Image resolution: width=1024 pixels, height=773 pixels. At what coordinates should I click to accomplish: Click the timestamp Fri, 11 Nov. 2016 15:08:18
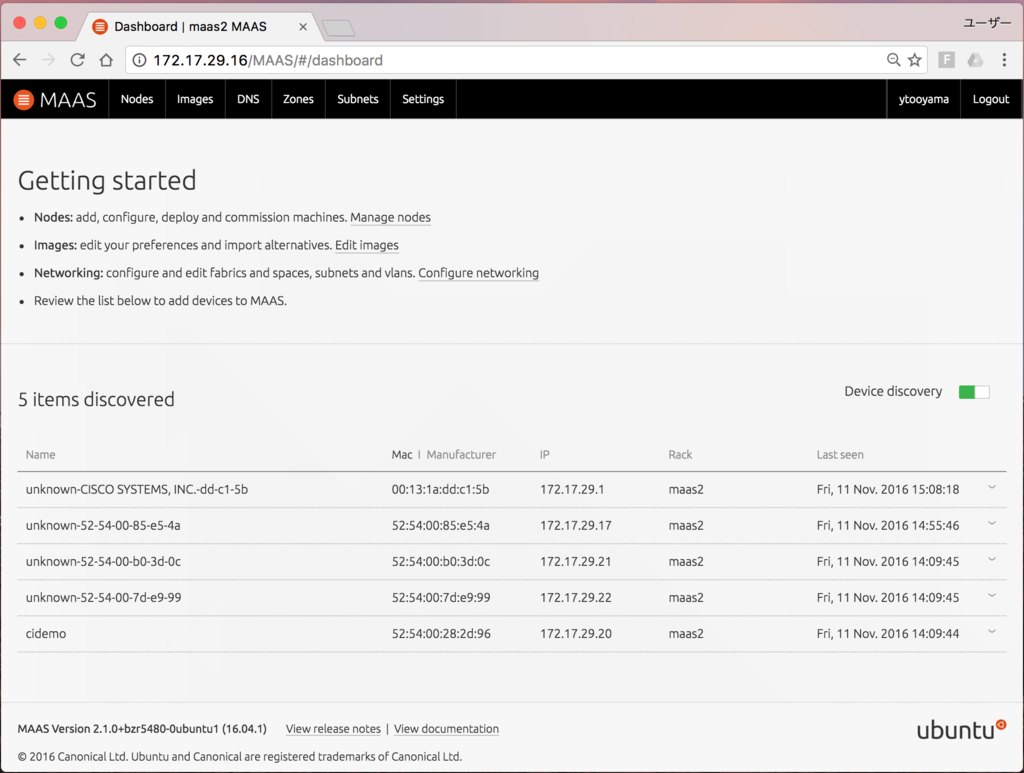(888, 490)
